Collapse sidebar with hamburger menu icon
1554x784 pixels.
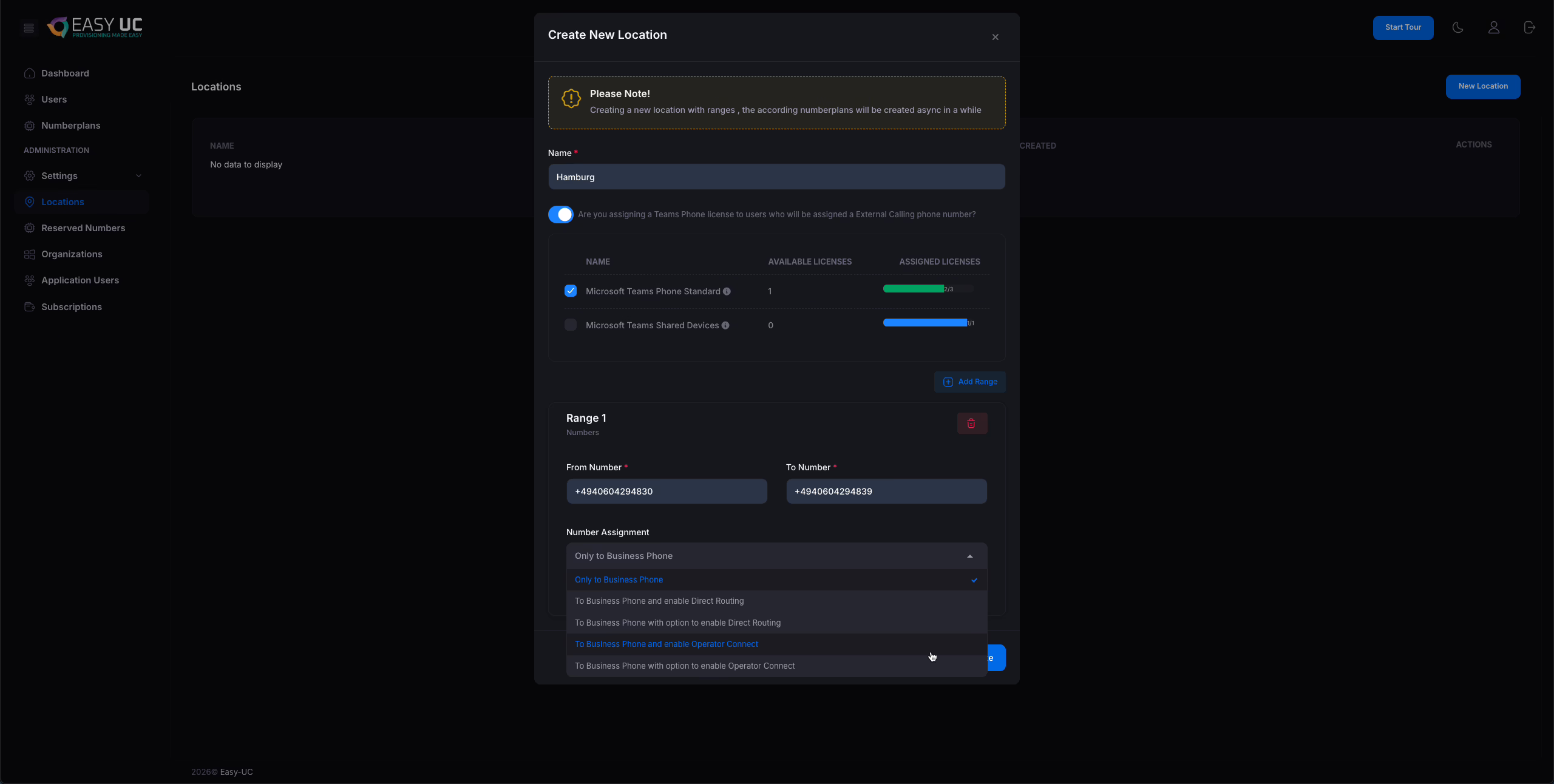point(29,28)
